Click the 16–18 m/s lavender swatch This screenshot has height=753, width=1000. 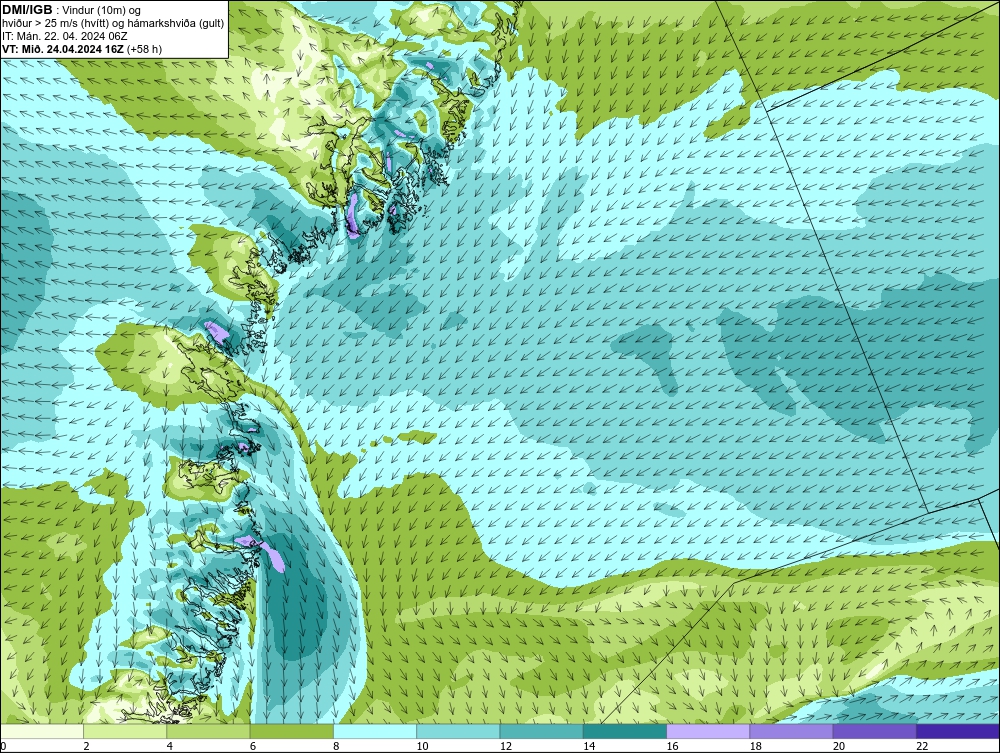(709, 731)
